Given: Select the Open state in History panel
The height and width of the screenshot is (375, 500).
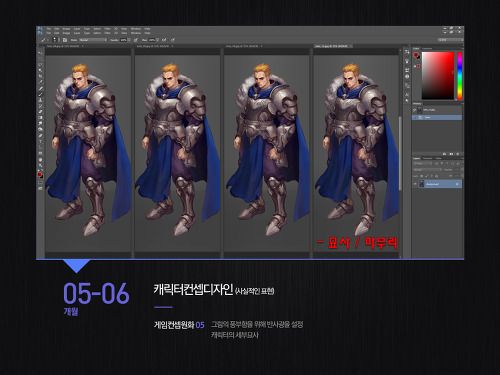Looking at the screenshot, I should [437, 117].
